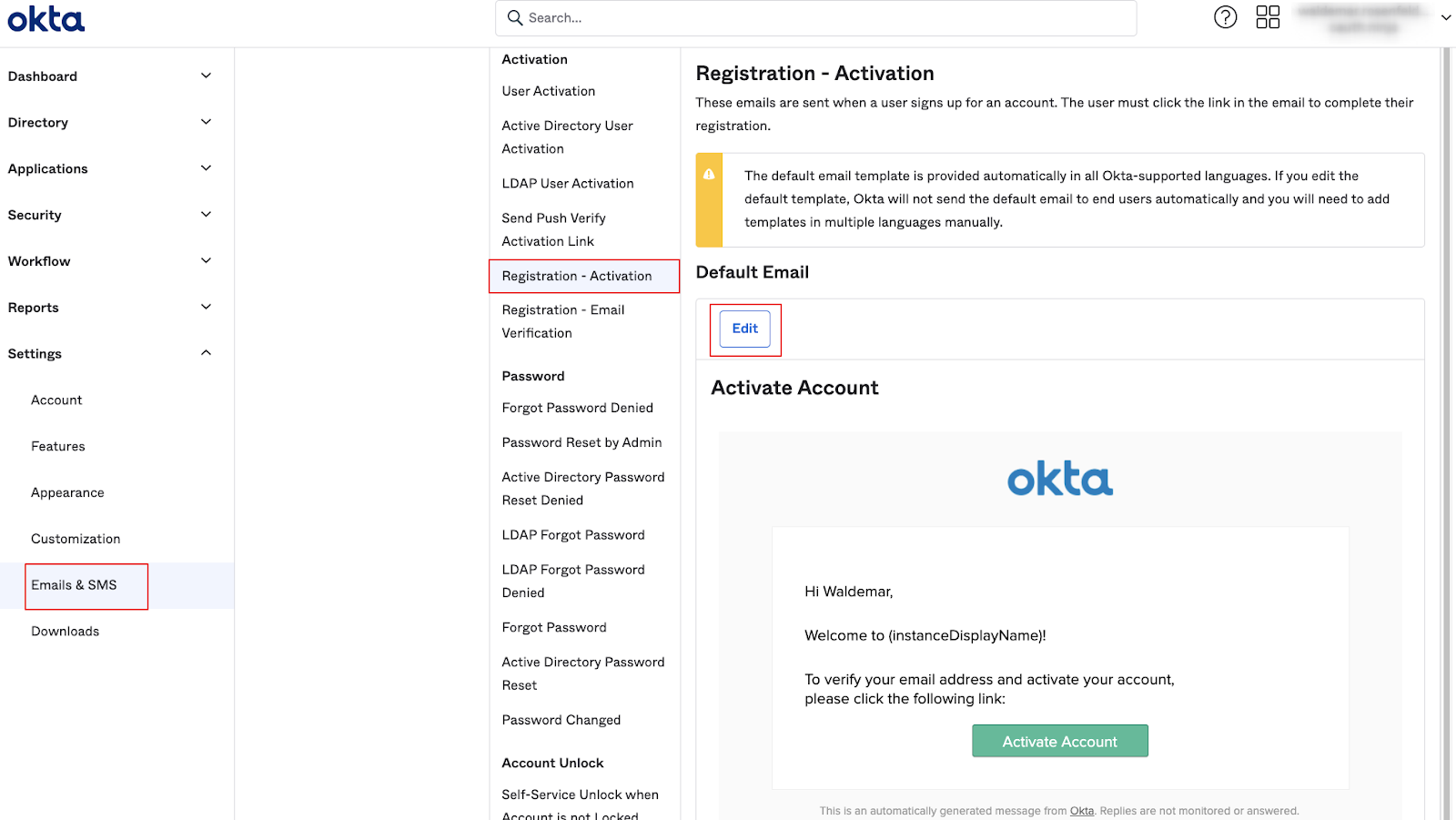
Task: Open the apps grid icon
Action: point(1268,17)
